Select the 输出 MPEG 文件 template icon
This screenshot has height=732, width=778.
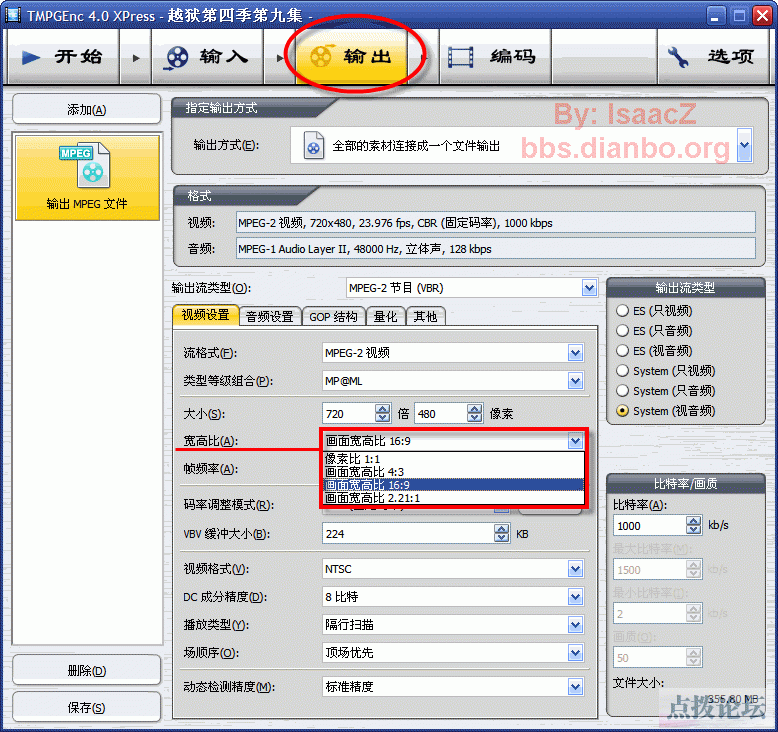(87, 178)
